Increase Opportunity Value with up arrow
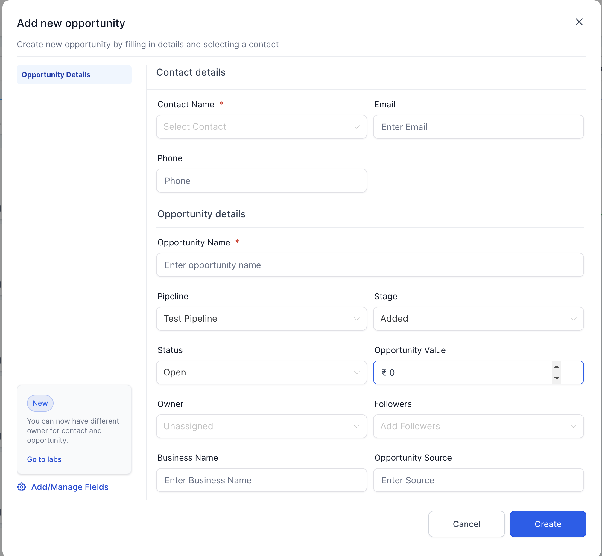Viewport: 602px width, 556px height. 556,367
